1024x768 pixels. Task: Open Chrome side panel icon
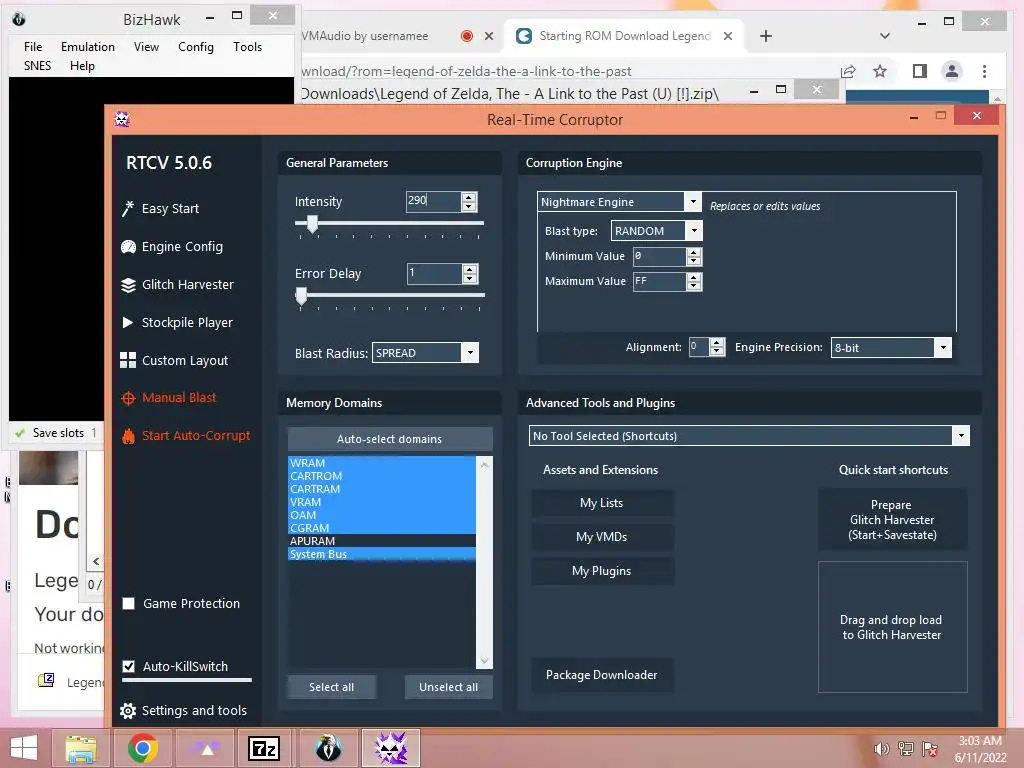tap(920, 71)
